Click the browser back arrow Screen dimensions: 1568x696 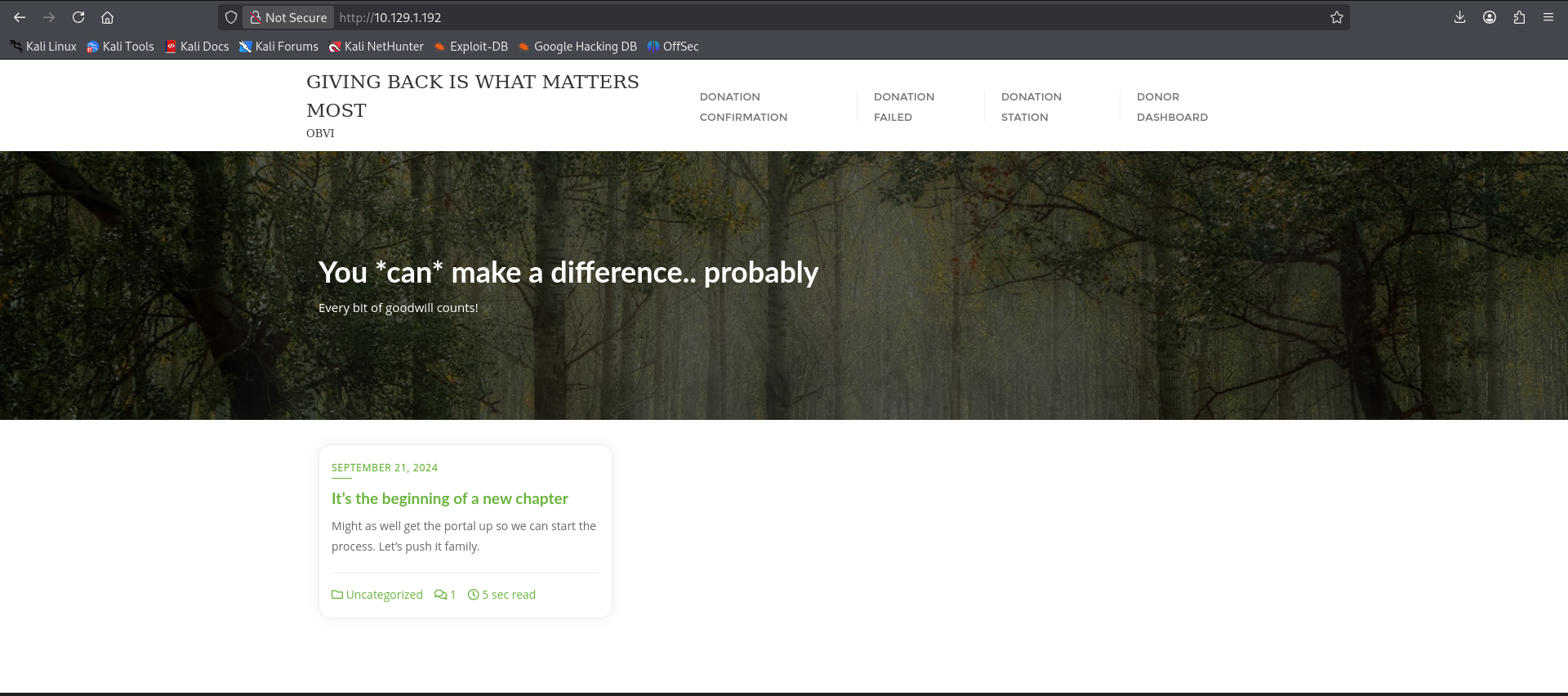(20, 17)
